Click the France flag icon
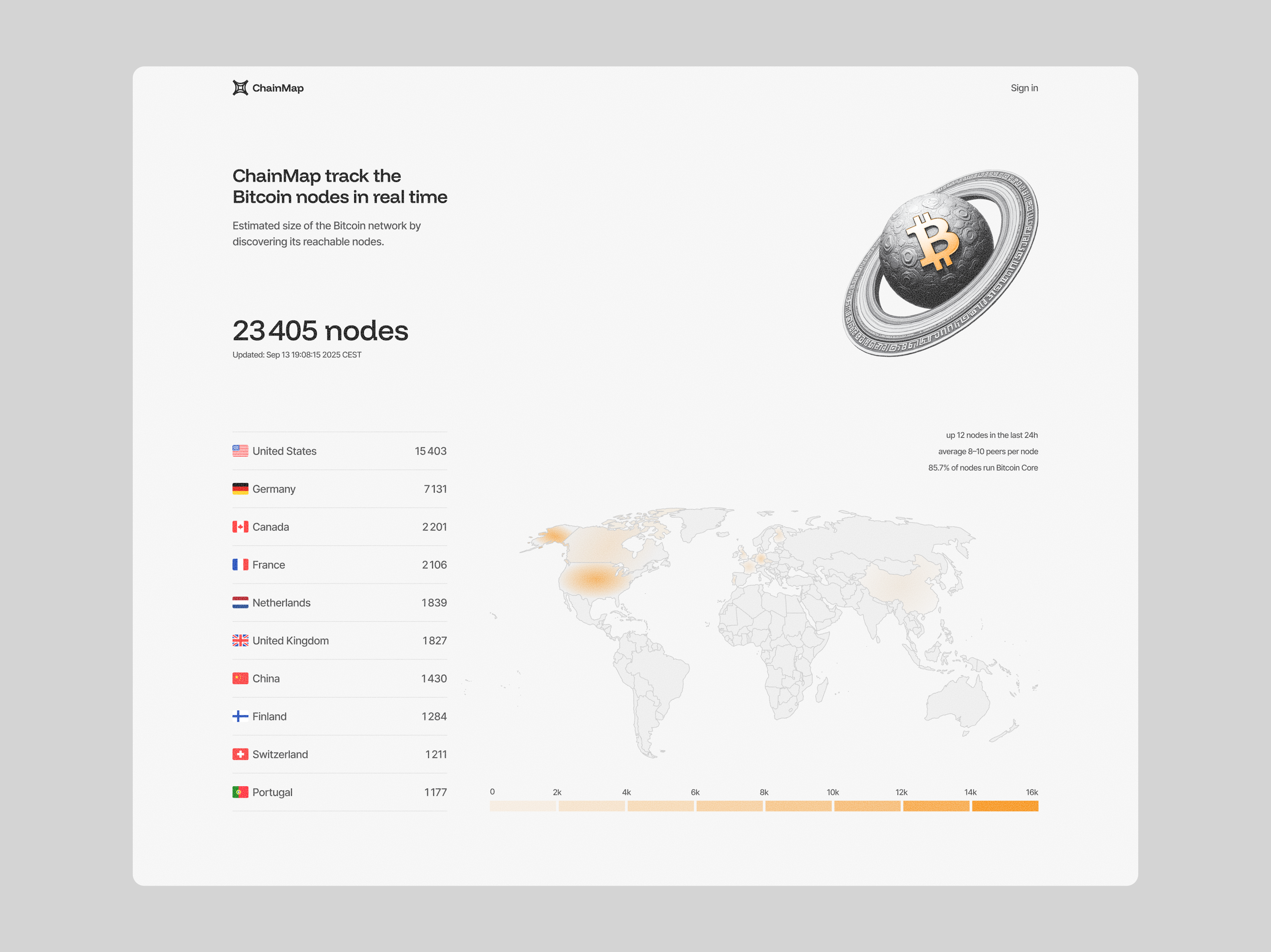 [240, 565]
